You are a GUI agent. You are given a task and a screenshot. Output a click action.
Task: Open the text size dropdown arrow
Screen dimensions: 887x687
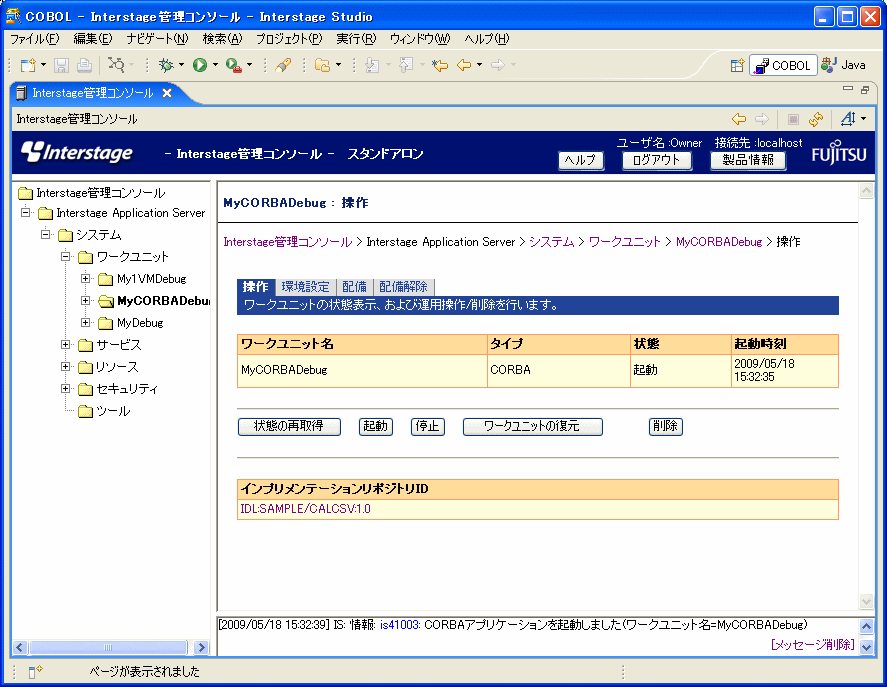[863, 118]
